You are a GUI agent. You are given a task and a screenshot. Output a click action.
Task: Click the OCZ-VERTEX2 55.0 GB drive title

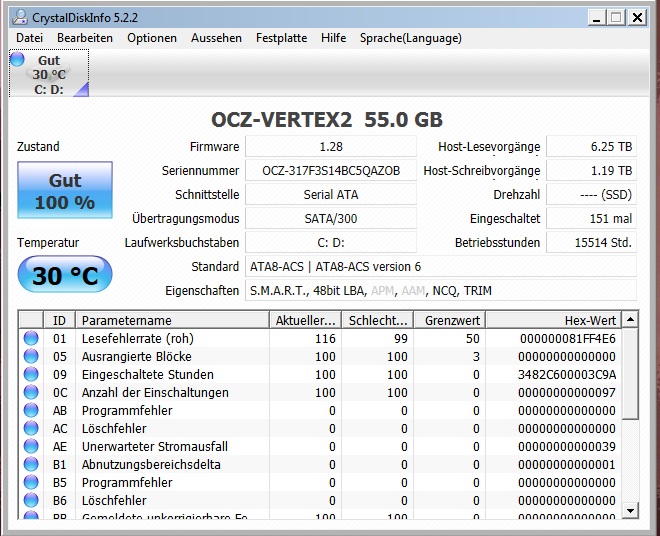[x=327, y=120]
